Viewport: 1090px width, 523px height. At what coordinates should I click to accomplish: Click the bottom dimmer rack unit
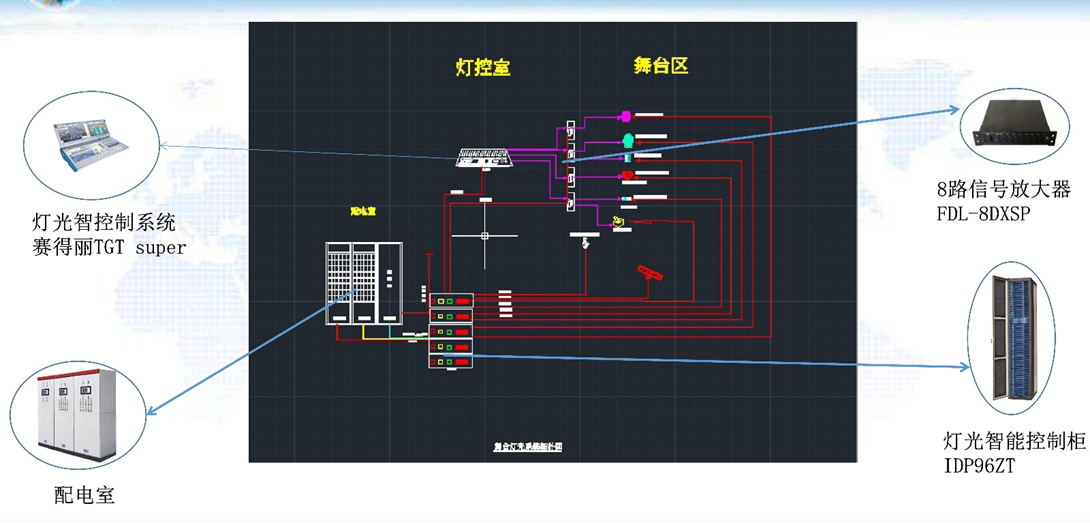(450, 359)
